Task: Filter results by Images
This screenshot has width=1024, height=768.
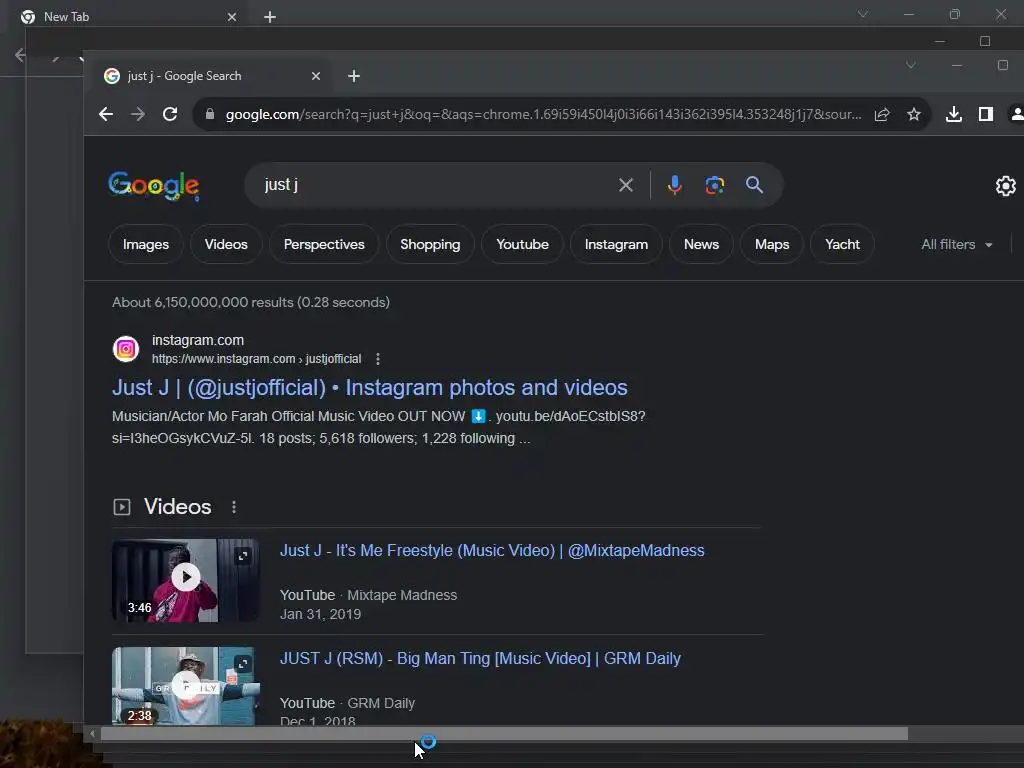Action: click(x=146, y=244)
